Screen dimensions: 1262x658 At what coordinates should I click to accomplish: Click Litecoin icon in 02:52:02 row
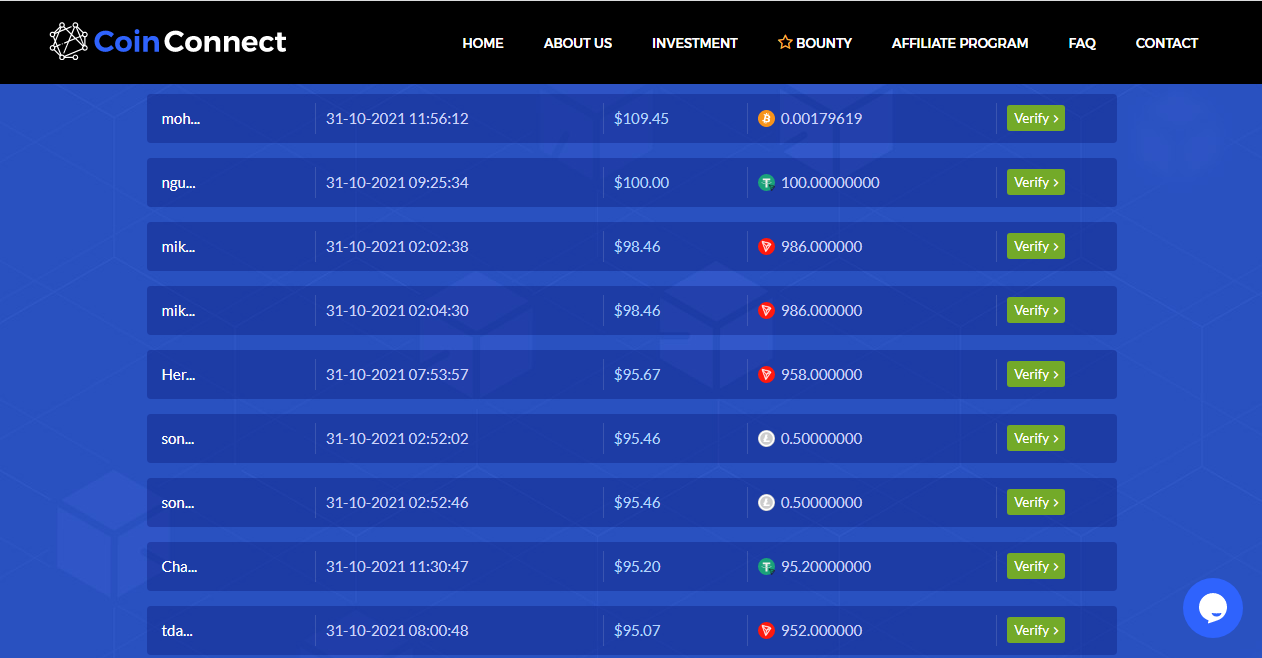[767, 439]
